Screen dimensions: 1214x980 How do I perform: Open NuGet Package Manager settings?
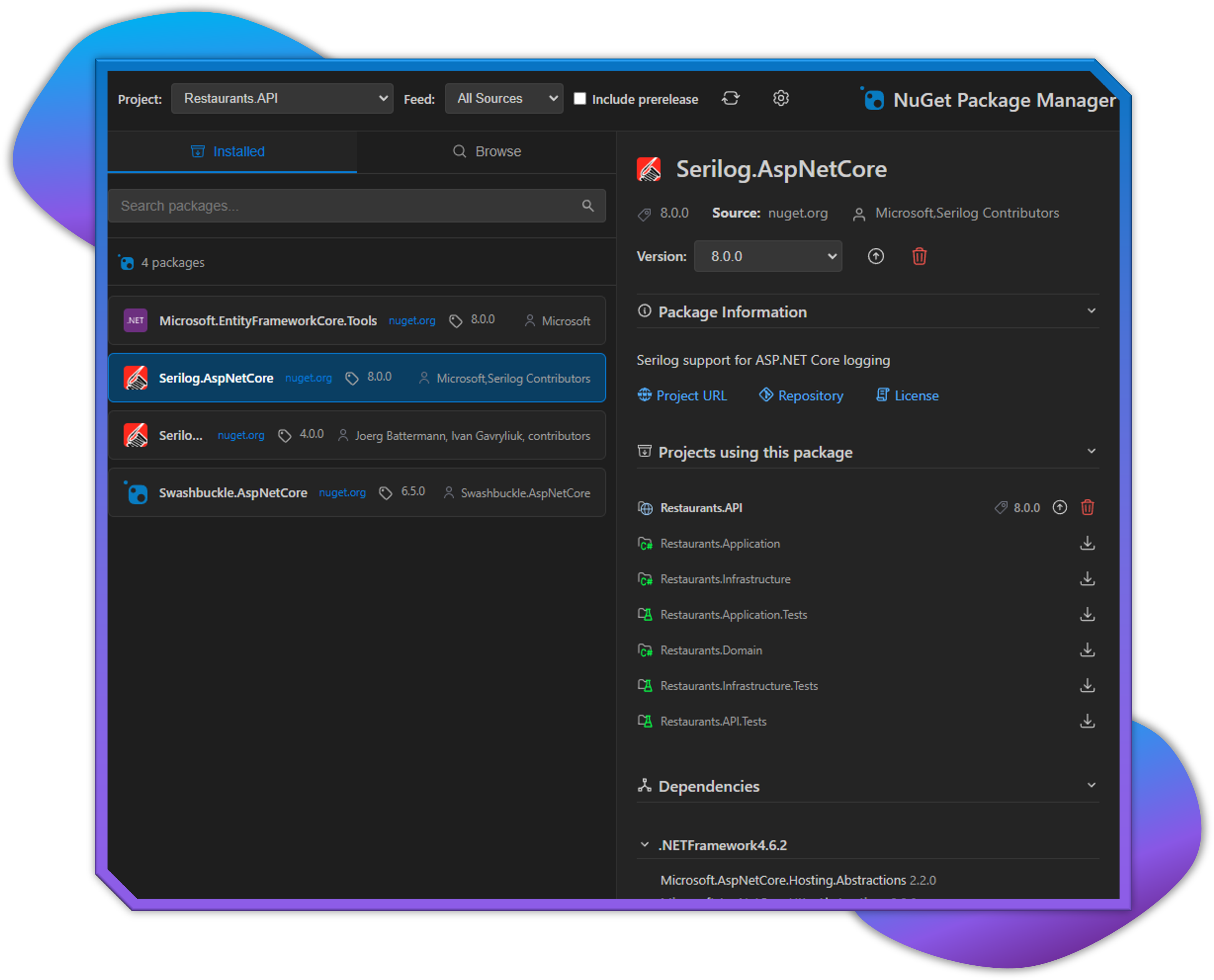781,98
